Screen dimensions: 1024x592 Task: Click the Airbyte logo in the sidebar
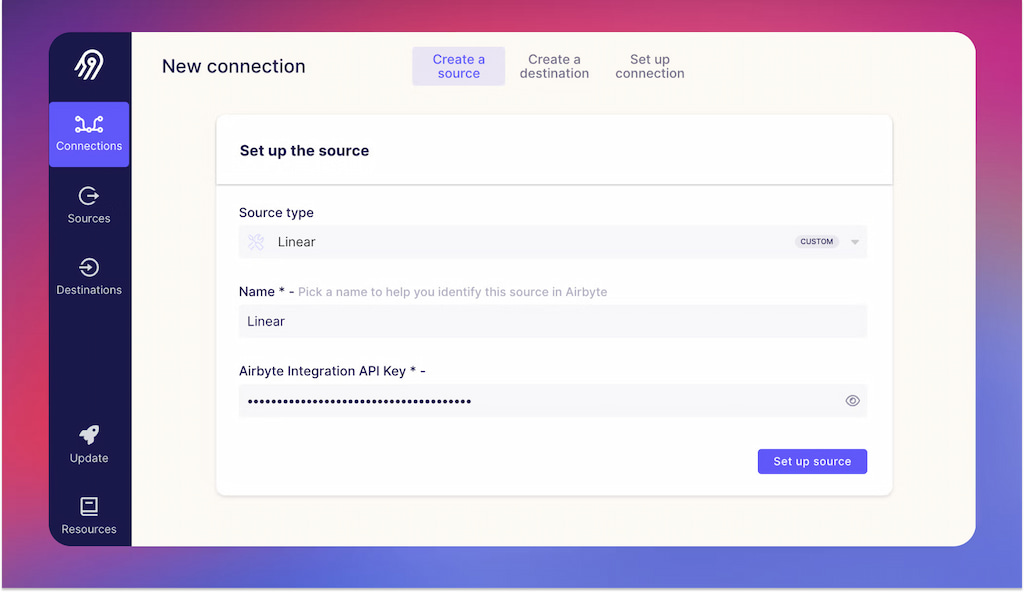(89, 63)
